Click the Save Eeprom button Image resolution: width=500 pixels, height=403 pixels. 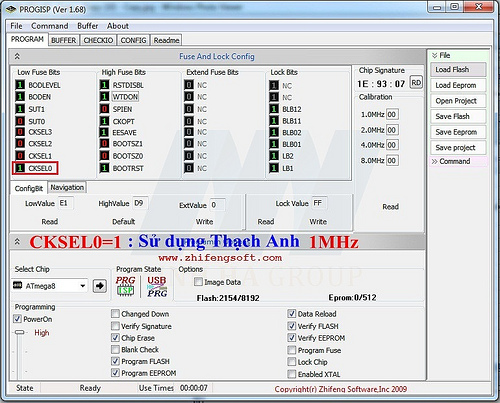(x=458, y=132)
